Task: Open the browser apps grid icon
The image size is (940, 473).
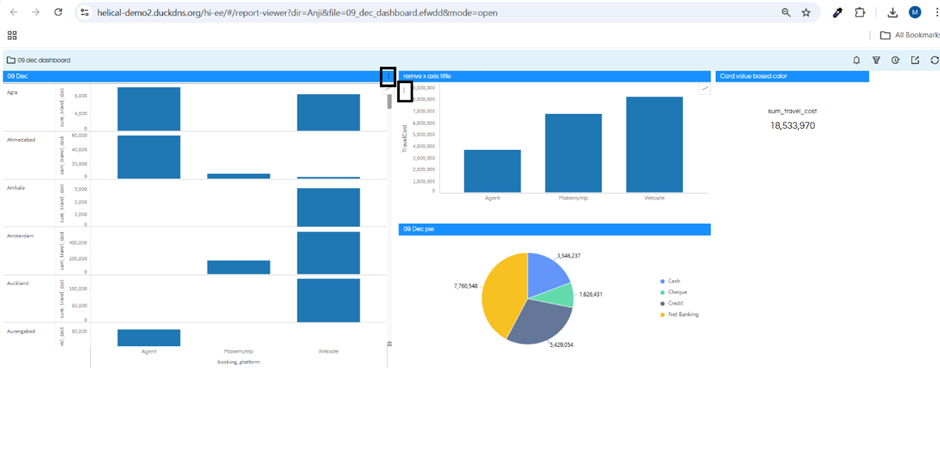Action: [x=12, y=35]
